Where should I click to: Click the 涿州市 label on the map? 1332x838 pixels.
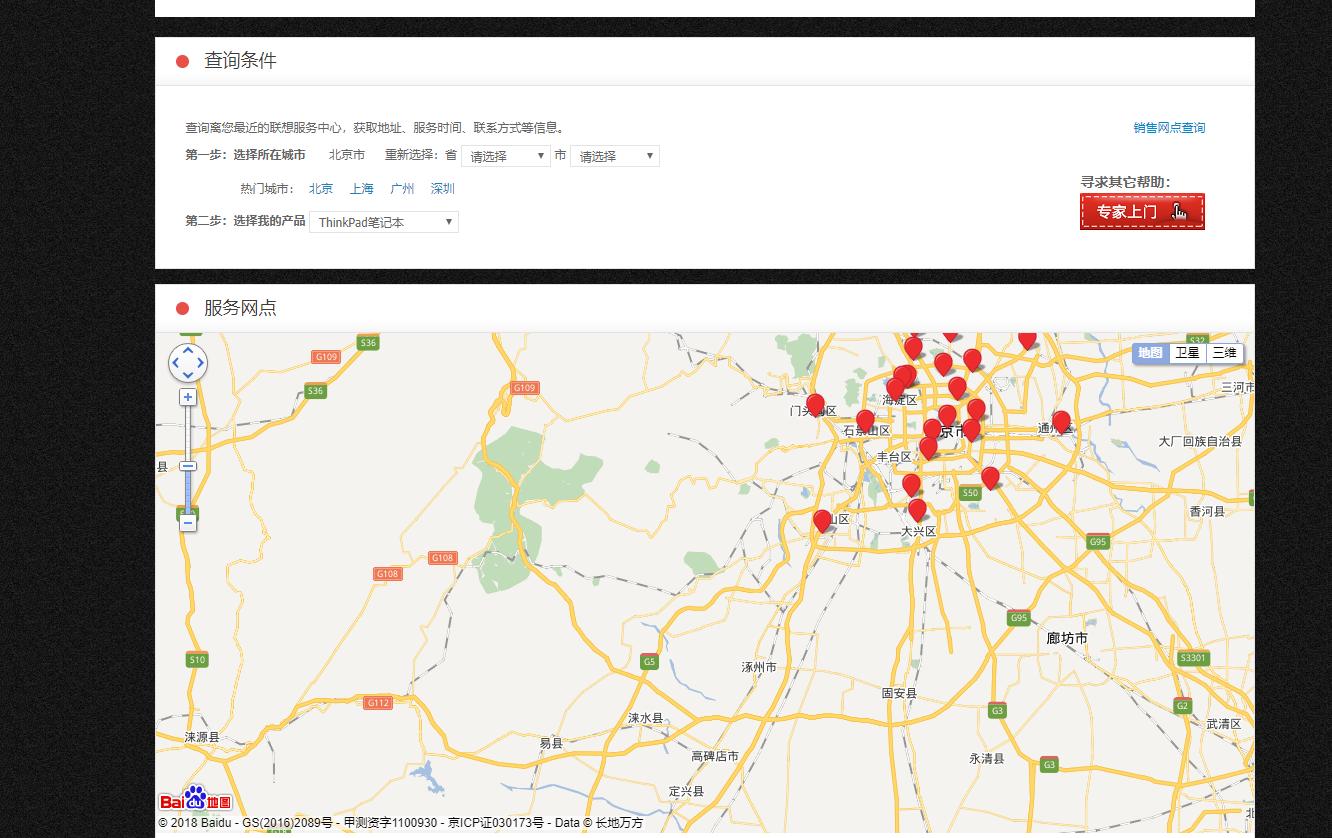pyautogui.click(x=759, y=667)
